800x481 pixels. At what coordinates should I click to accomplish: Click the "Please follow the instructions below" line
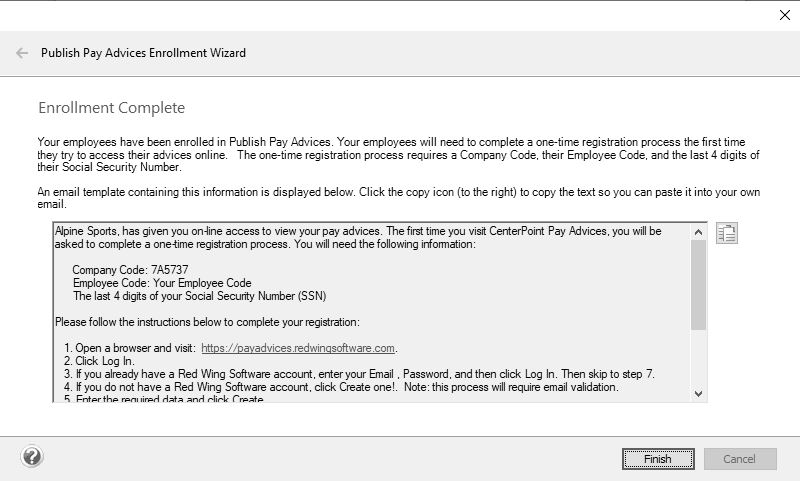[x=206, y=322]
